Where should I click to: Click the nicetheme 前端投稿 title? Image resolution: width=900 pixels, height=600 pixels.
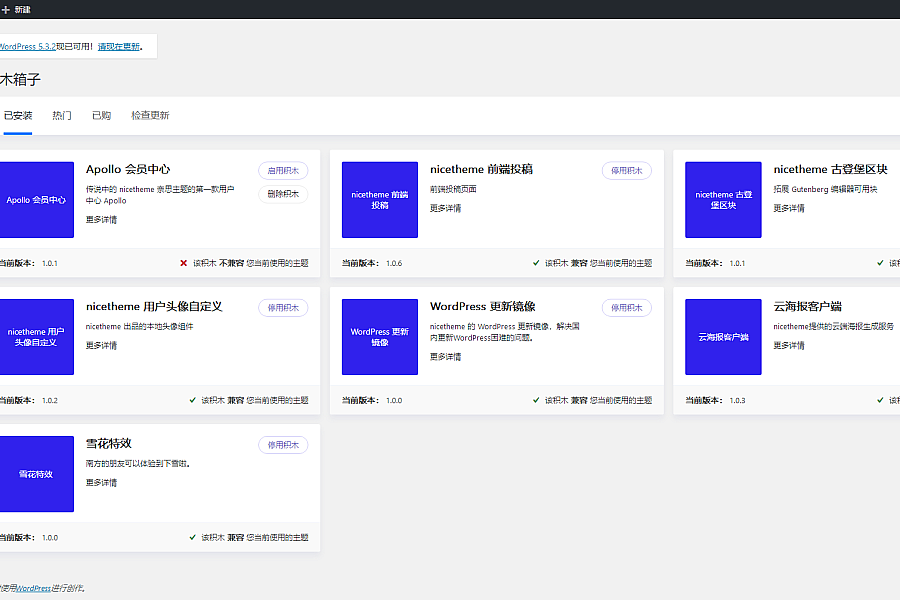pos(482,169)
